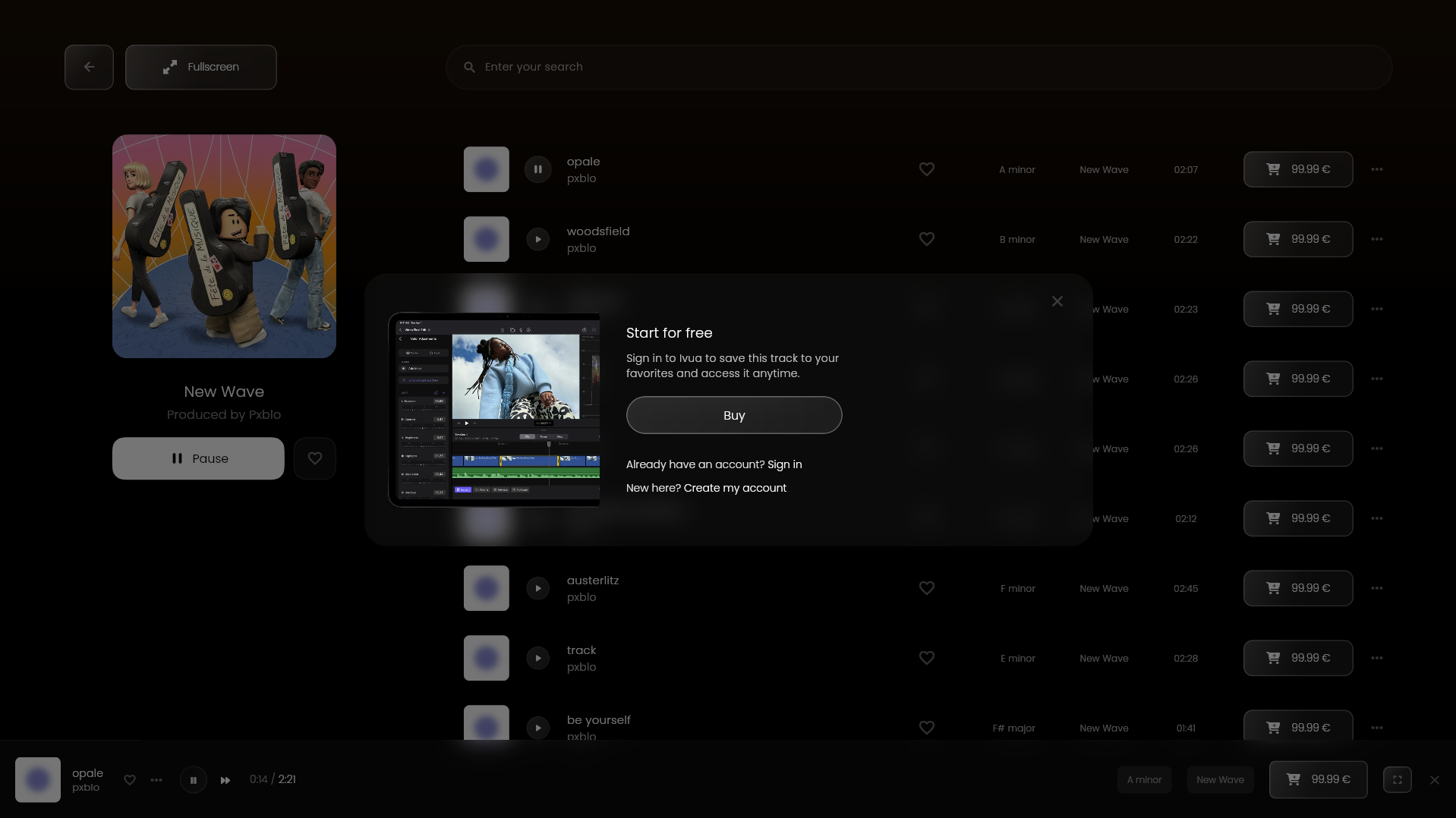
Task: Play the woodsfield track
Action: coord(537,239)
